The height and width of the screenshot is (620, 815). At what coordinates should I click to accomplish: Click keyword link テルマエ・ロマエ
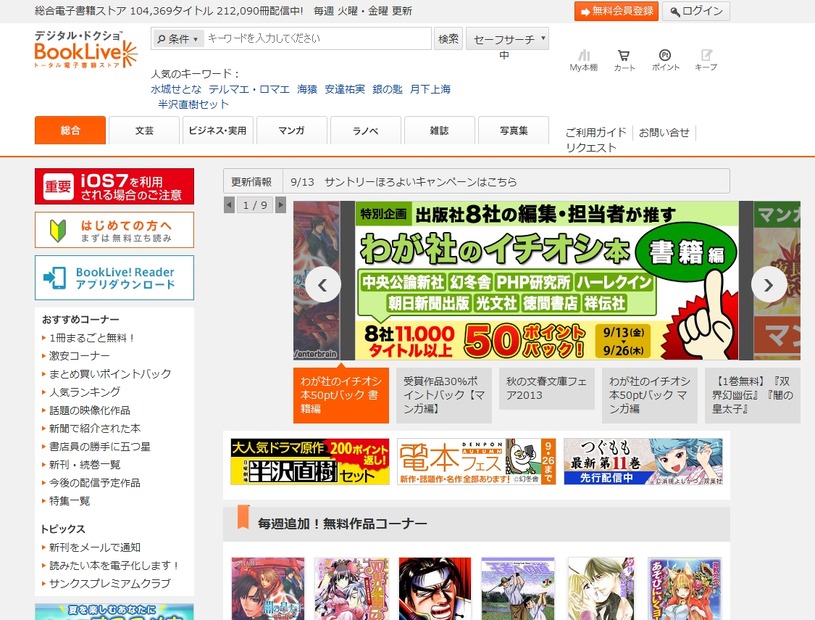249,89
